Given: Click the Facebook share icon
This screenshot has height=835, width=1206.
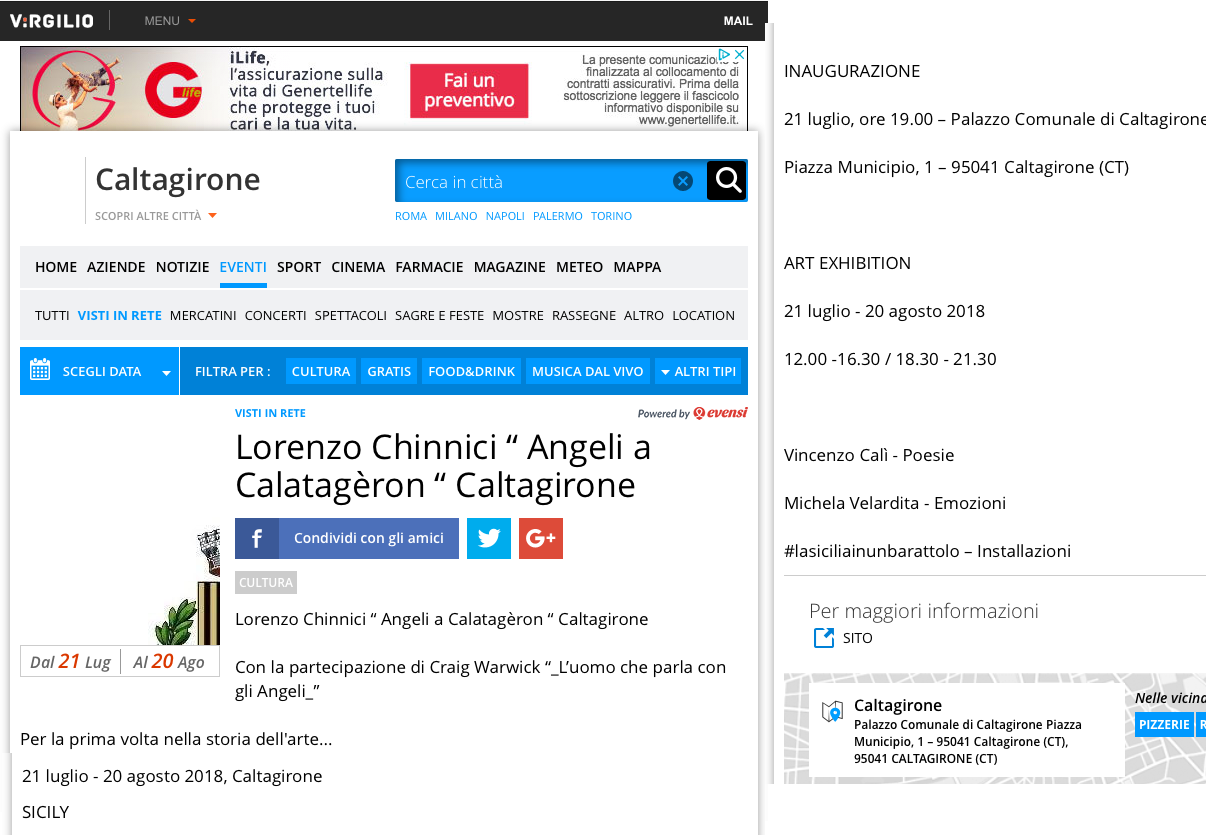Looking at the screenshot, I should 257,538.
